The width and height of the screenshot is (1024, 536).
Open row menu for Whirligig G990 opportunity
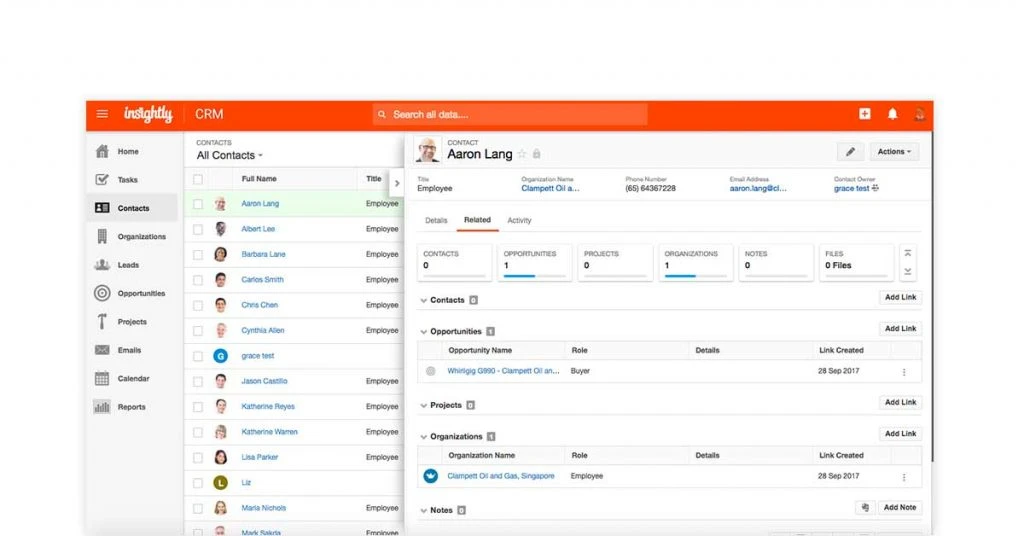point(904,371)
